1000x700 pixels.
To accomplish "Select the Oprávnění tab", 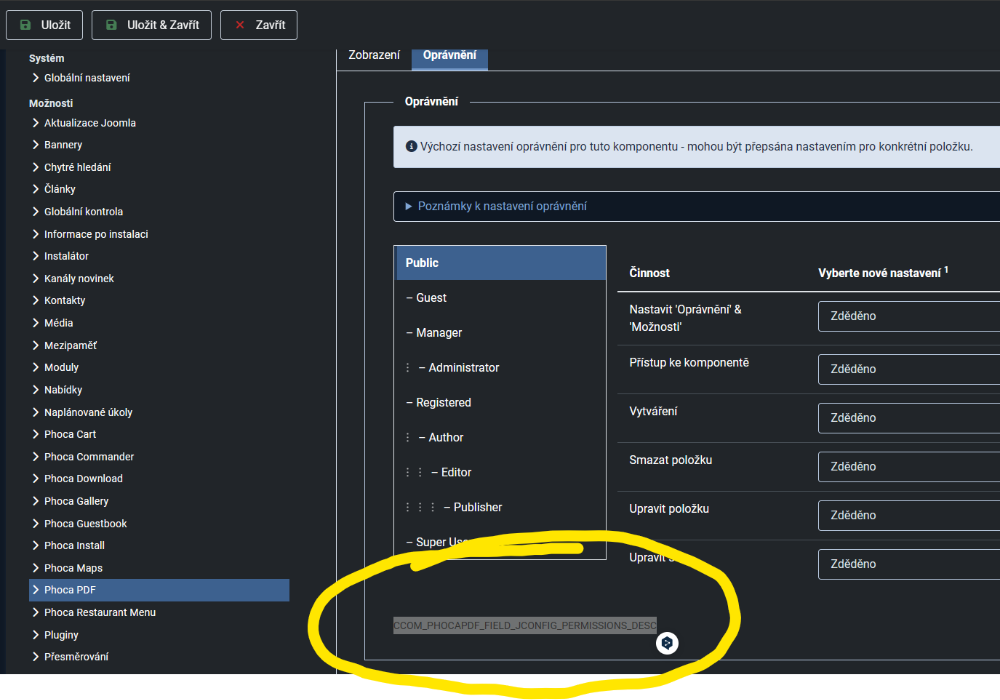I will (x=449, y=55).
